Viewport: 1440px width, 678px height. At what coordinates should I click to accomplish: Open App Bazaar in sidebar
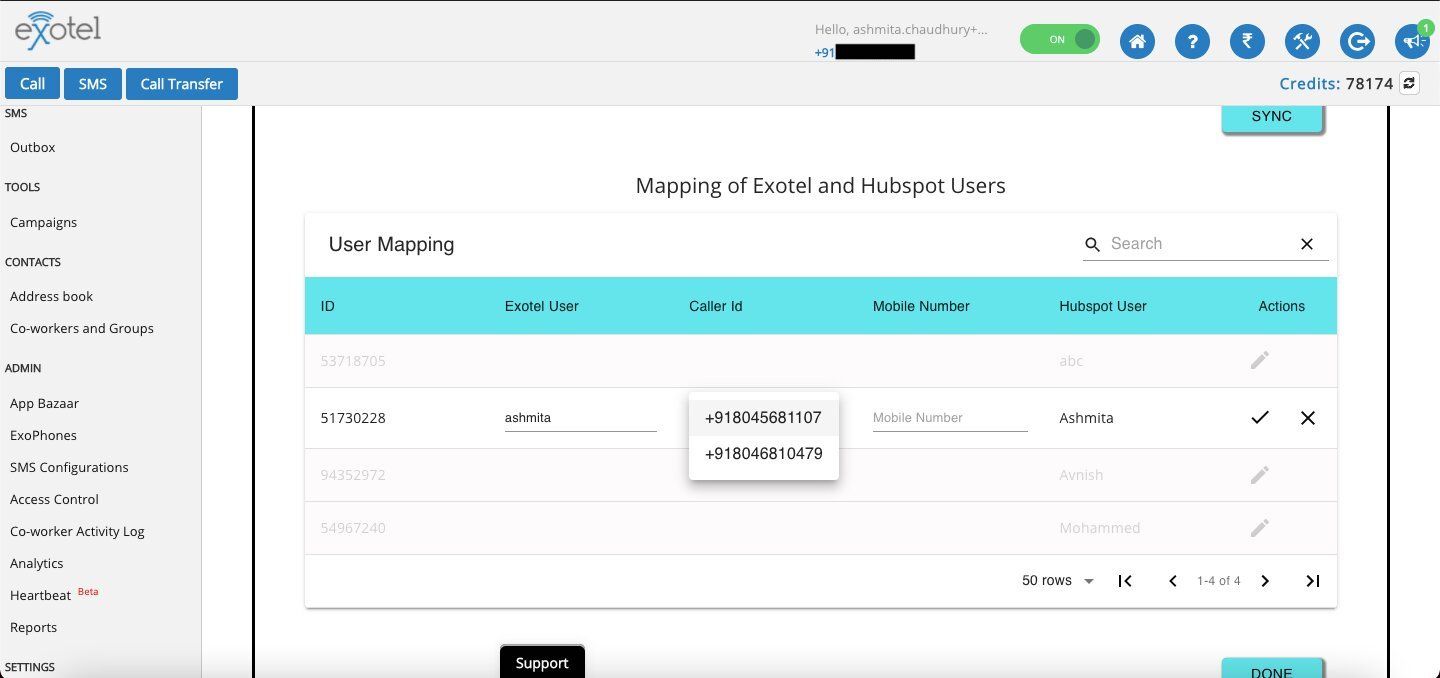coord(44,404)
